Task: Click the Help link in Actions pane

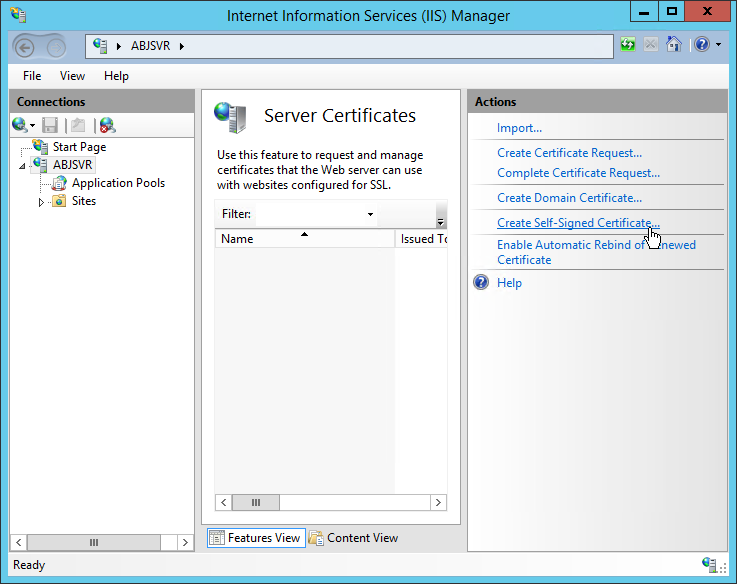Action: [x=509, y=283]
